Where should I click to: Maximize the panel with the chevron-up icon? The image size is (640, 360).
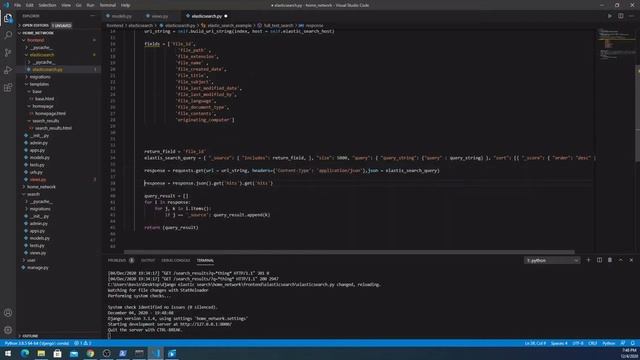[620, 260]
